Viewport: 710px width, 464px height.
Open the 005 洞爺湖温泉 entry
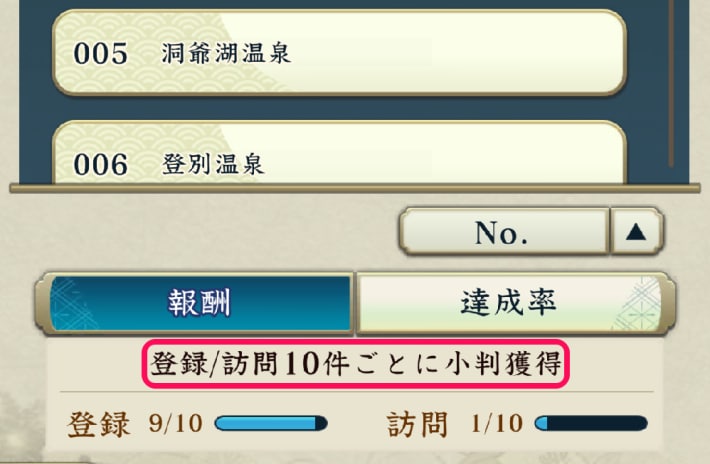(339, 53)
